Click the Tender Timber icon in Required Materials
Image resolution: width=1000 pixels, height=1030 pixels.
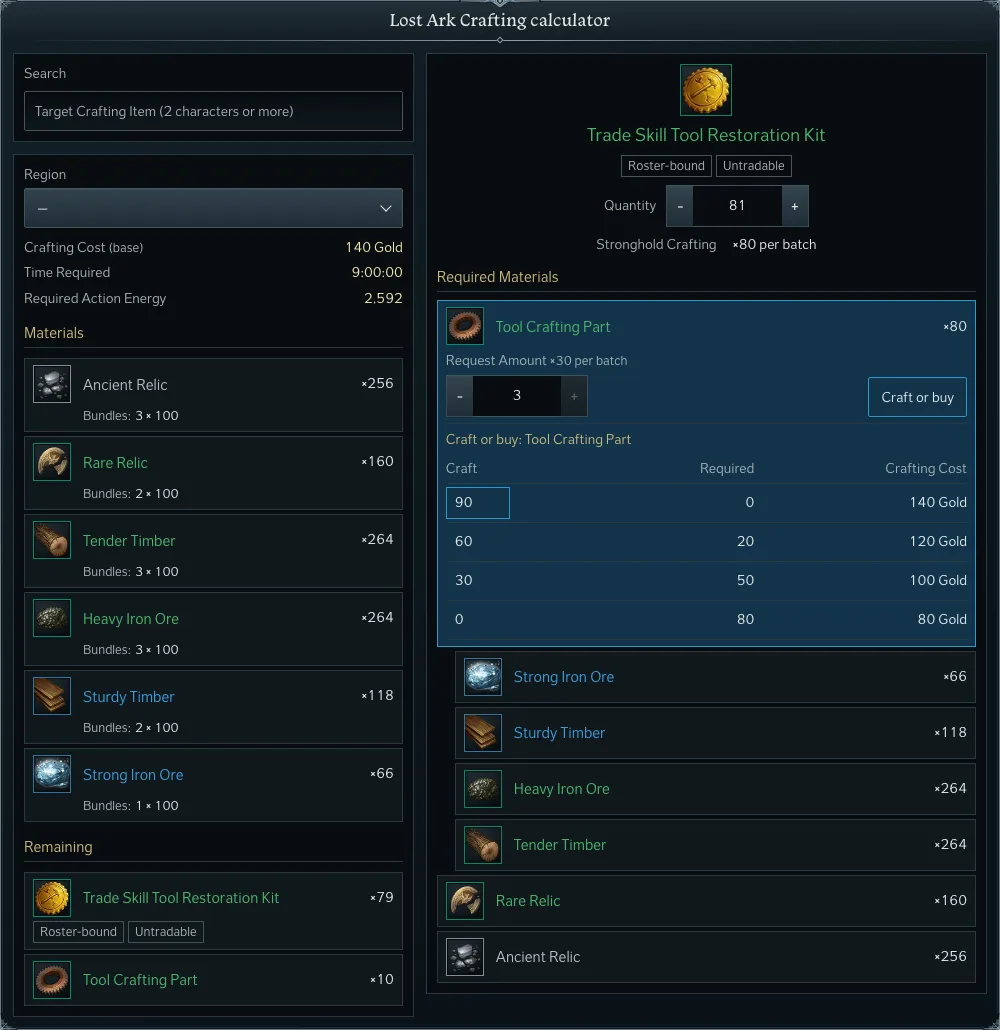pos(483,845)
